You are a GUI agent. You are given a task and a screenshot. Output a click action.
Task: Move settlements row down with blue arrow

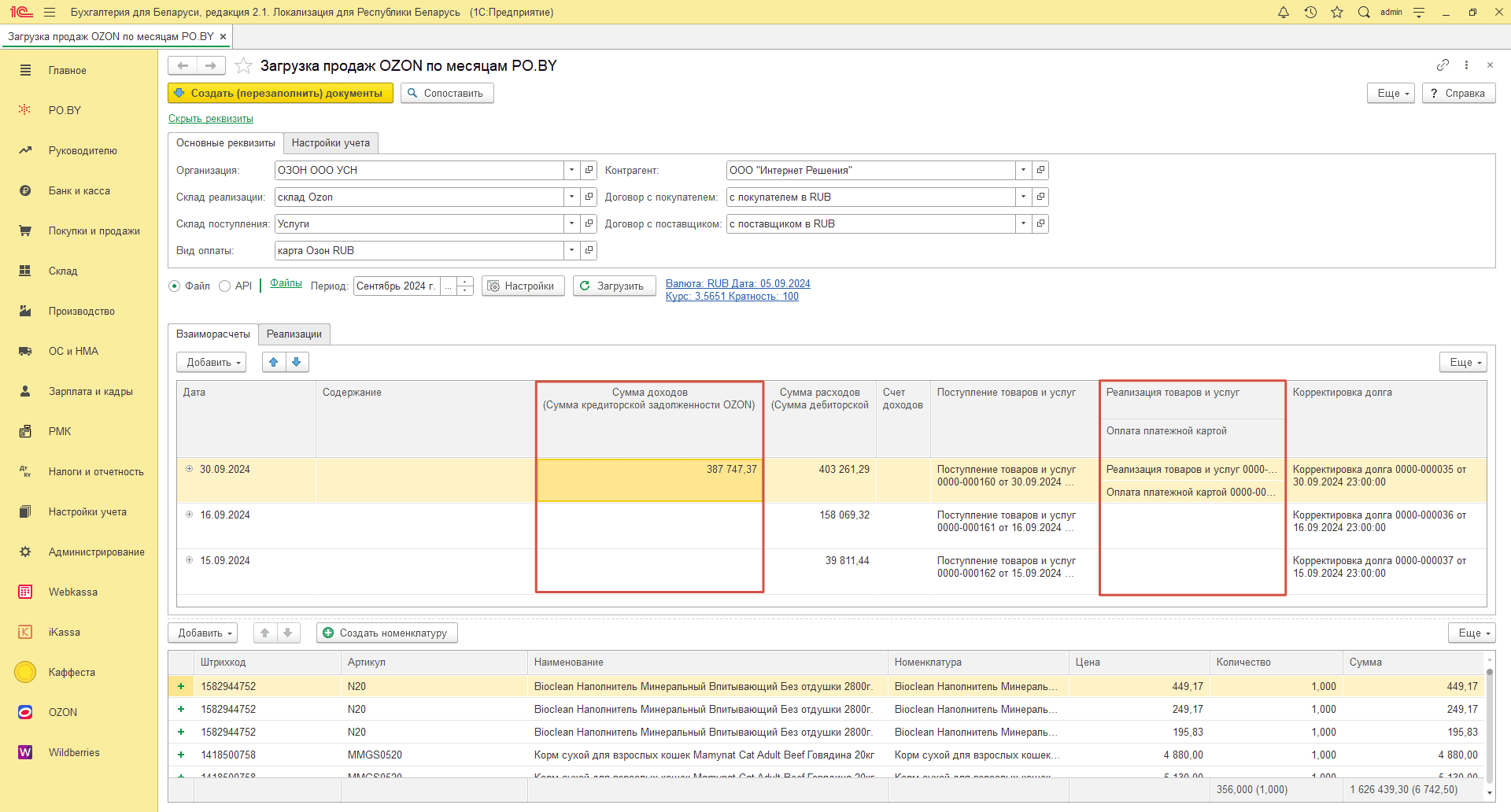(297, 362)
